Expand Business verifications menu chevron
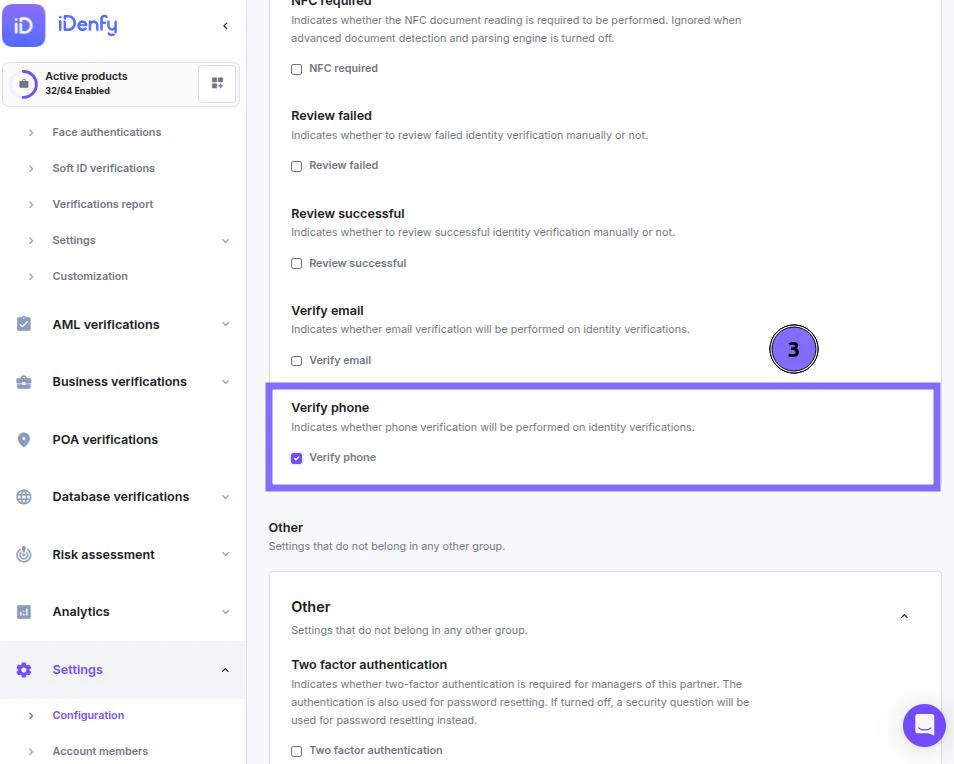Viewport: 954px width, 764px height. pos(225,382)
